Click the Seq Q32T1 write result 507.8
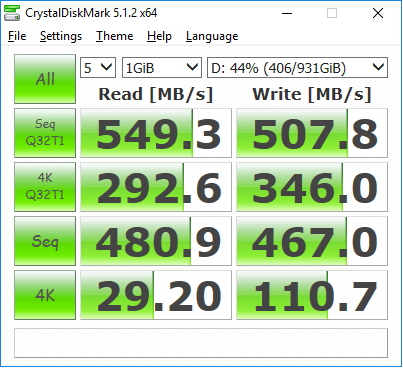The width and height of the screenshot is (403, 368). pyautogui.click(x=312, y=133)
